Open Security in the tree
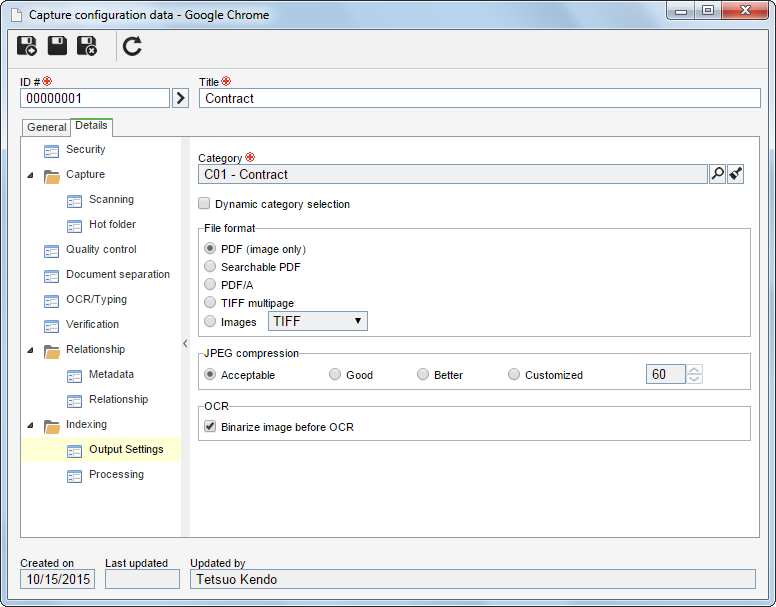The image size is (776, 607). [86, 149]
